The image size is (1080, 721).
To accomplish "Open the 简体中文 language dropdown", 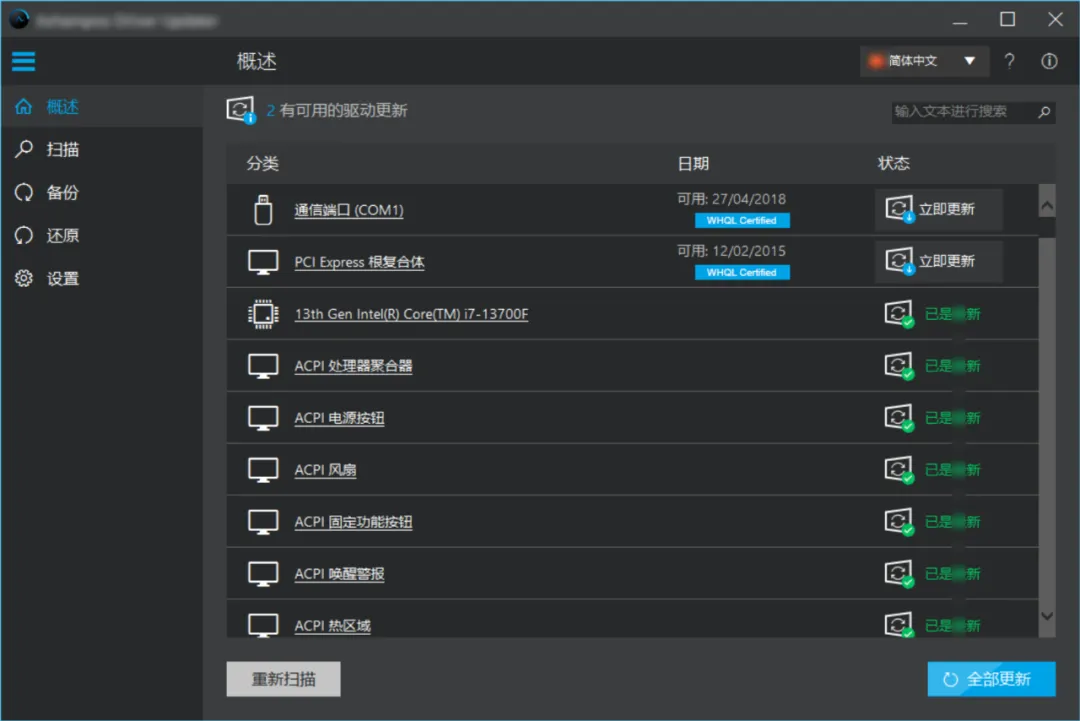I will [915, 61].
